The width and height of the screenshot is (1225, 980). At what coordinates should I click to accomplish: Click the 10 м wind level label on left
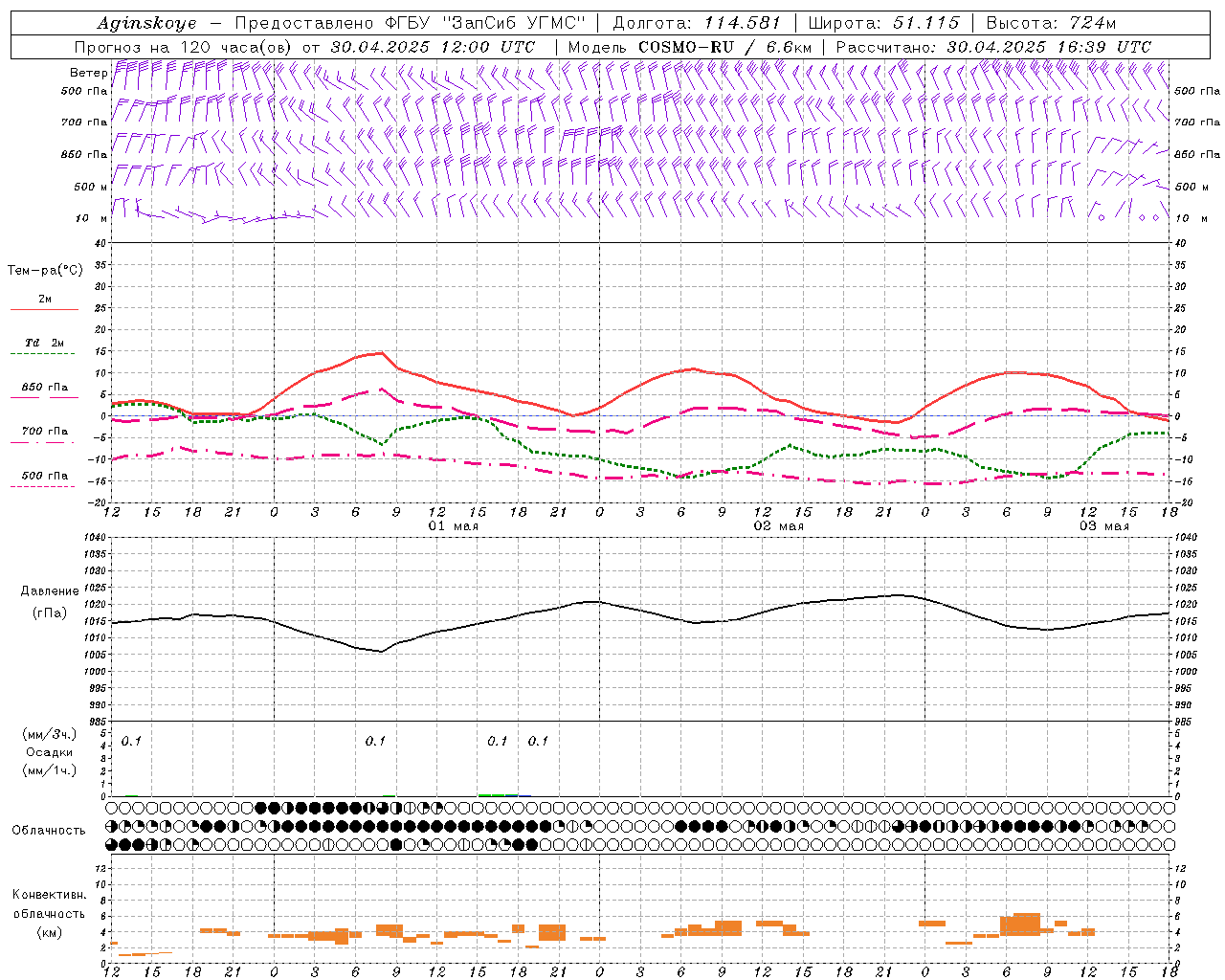point(91,218)
